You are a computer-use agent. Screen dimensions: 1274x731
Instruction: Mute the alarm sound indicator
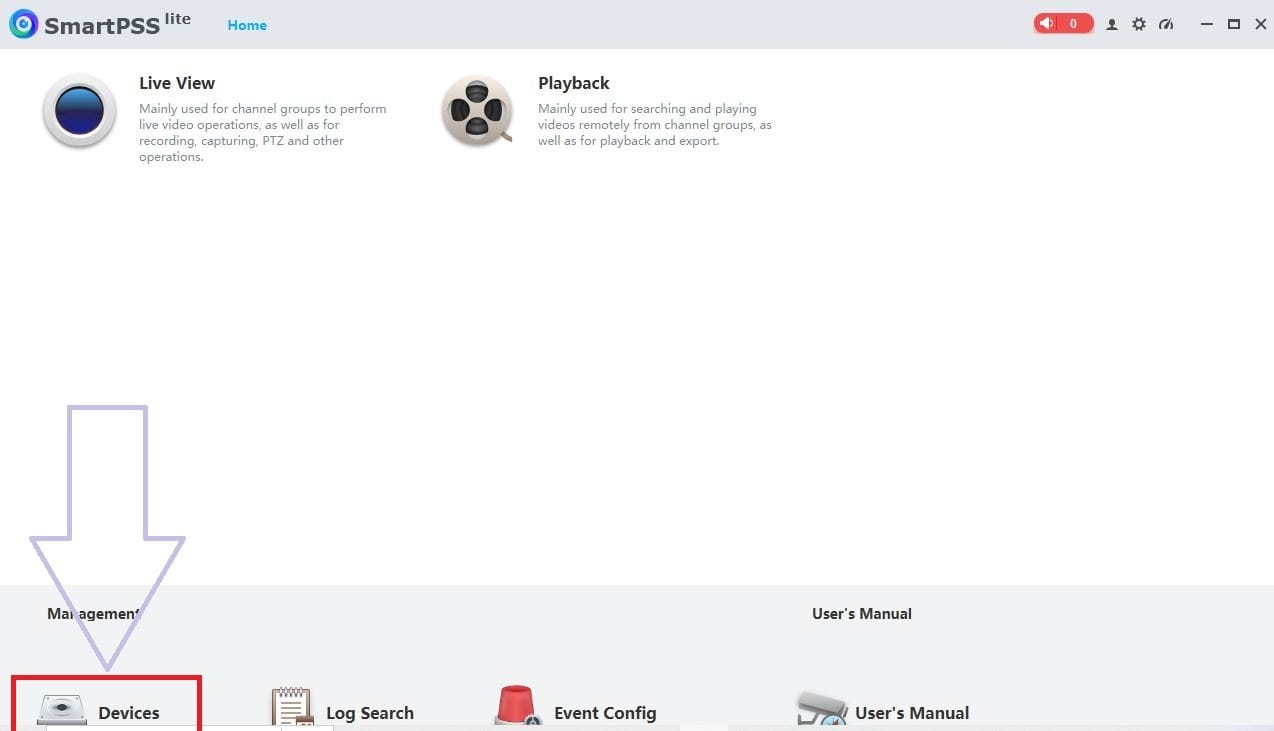1046,22
